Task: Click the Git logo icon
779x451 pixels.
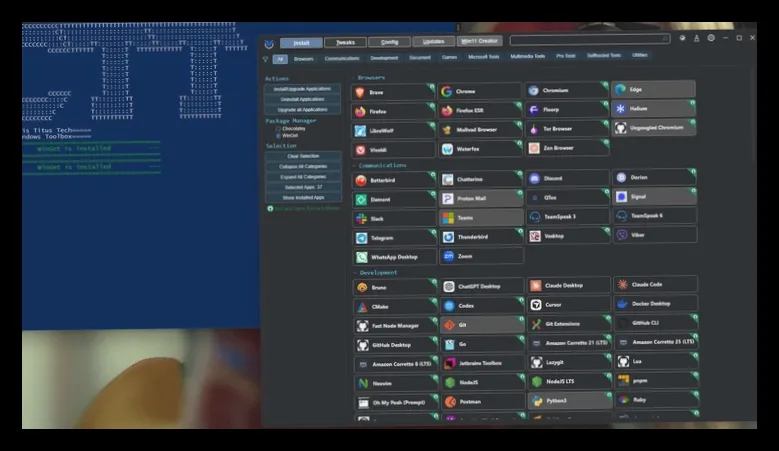Action: tap(450, 325)
